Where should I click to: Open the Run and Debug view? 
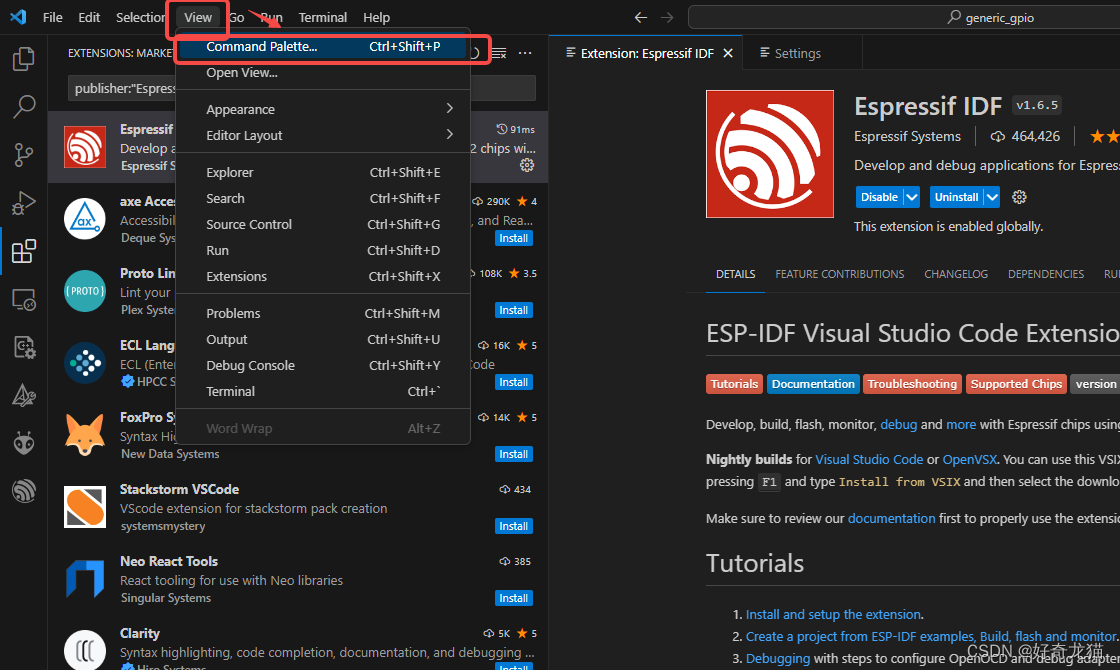[24, 203]
